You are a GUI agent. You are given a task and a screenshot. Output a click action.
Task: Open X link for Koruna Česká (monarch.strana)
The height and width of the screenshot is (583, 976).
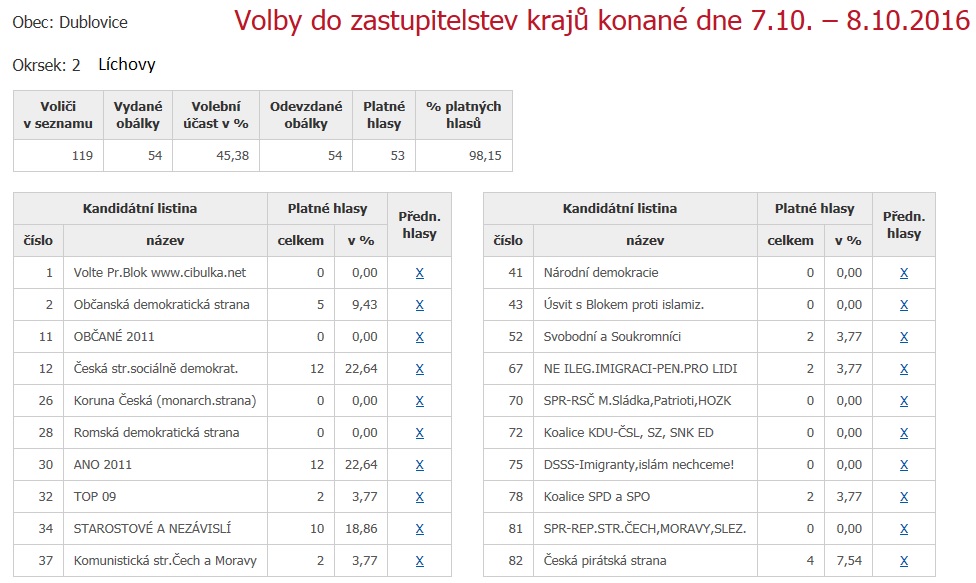click(419, 401)
